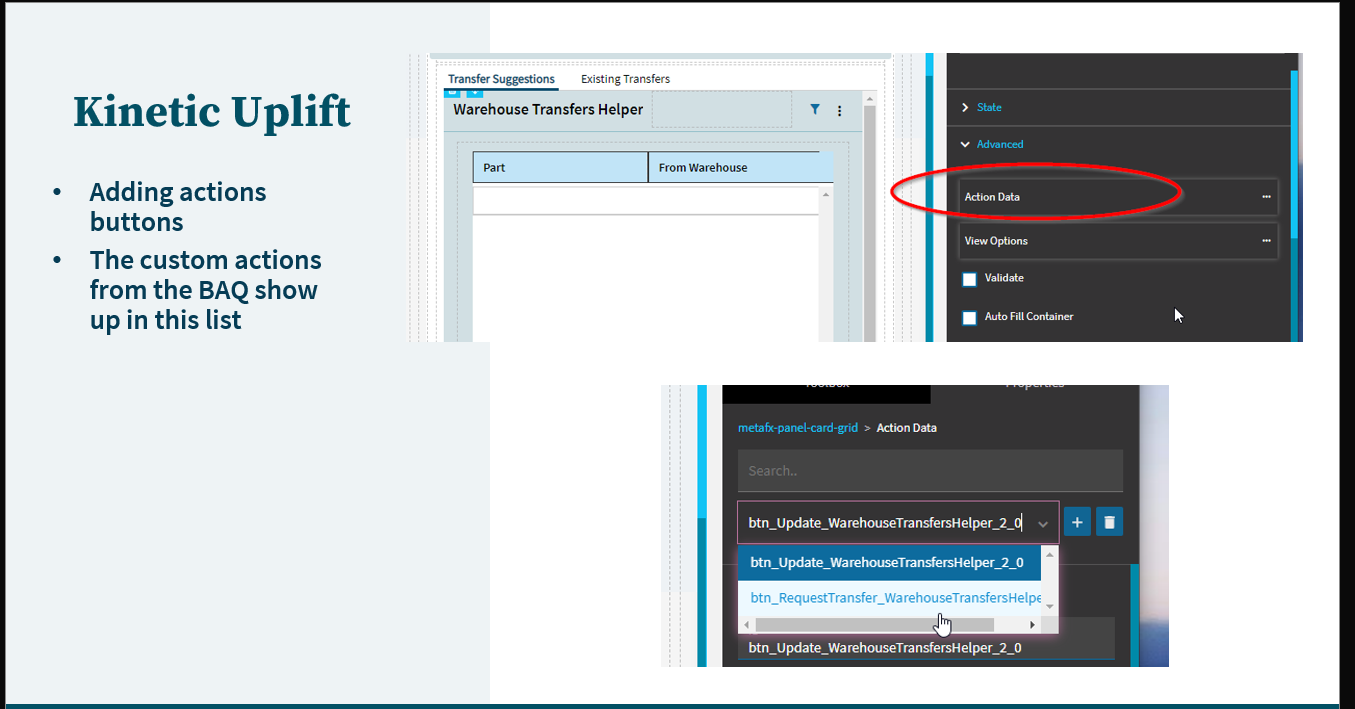
Task: Click the btn_Update_WarehouseTransfersHelper_2_0 field below the dropdown list
Action: [926, 648]
